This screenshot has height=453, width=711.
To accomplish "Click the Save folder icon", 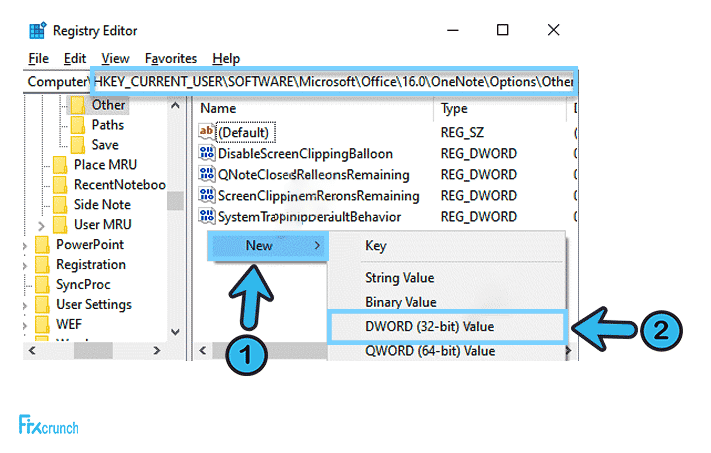I will click(x=78, y=145).
